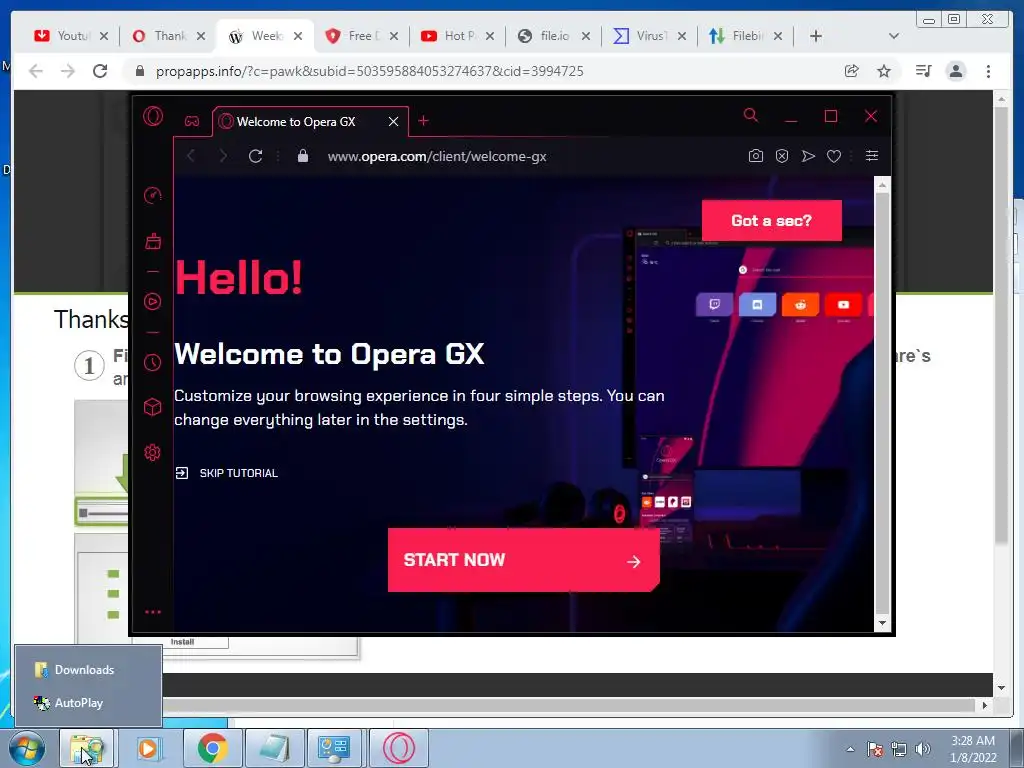Share this page via Chrome share icon
The image size is (1024, 768).
tap(851, 71)
